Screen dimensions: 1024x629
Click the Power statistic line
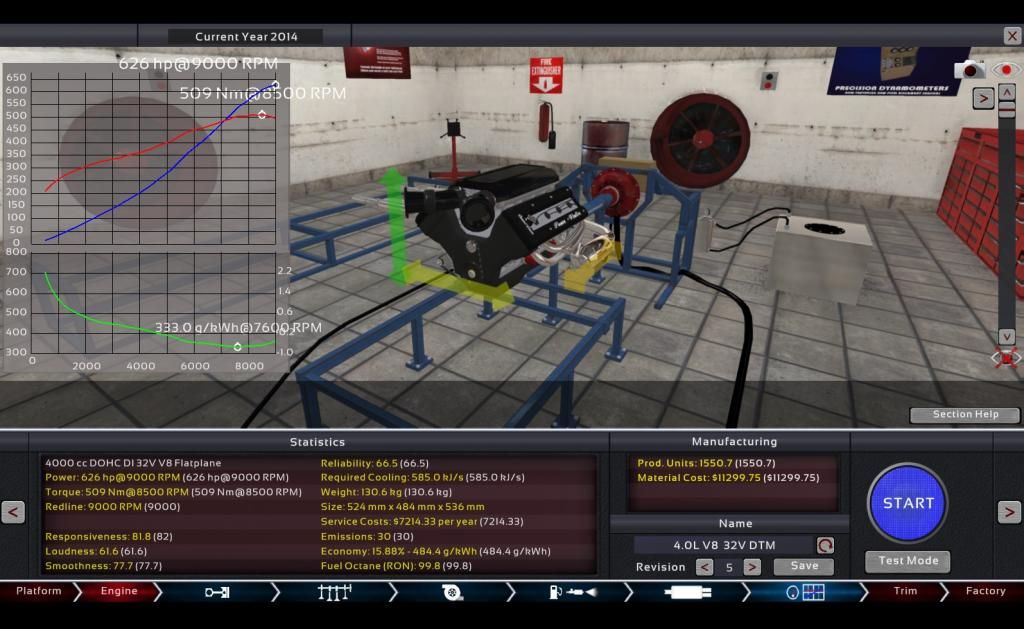[x=167, y=477]
